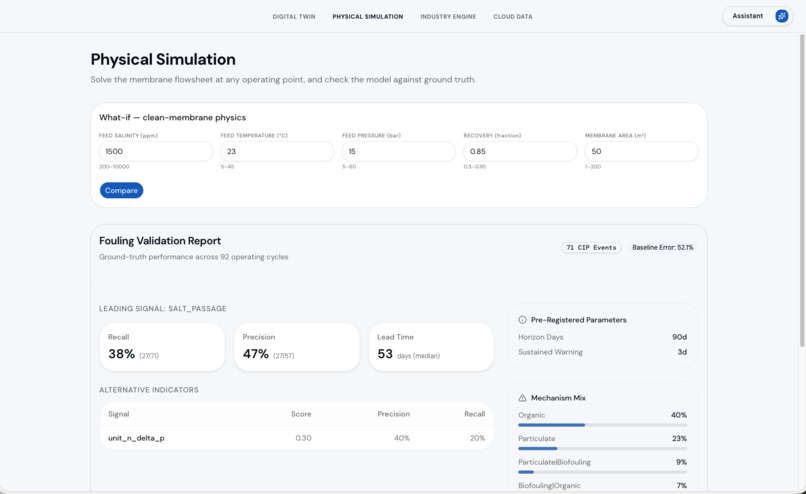Click the Recall column header in table

(x=474, y=414)
